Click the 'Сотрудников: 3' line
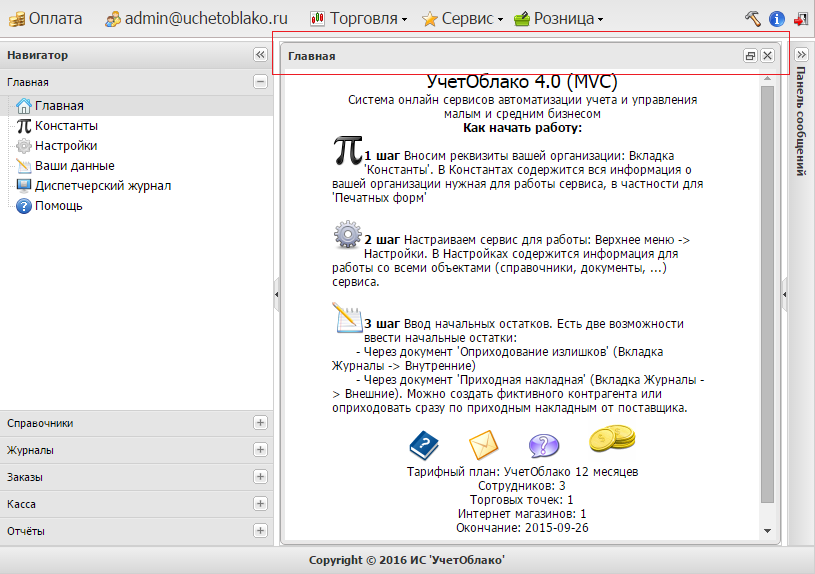Viewport: 815px width, 574px height. click(x=522, y=486)
